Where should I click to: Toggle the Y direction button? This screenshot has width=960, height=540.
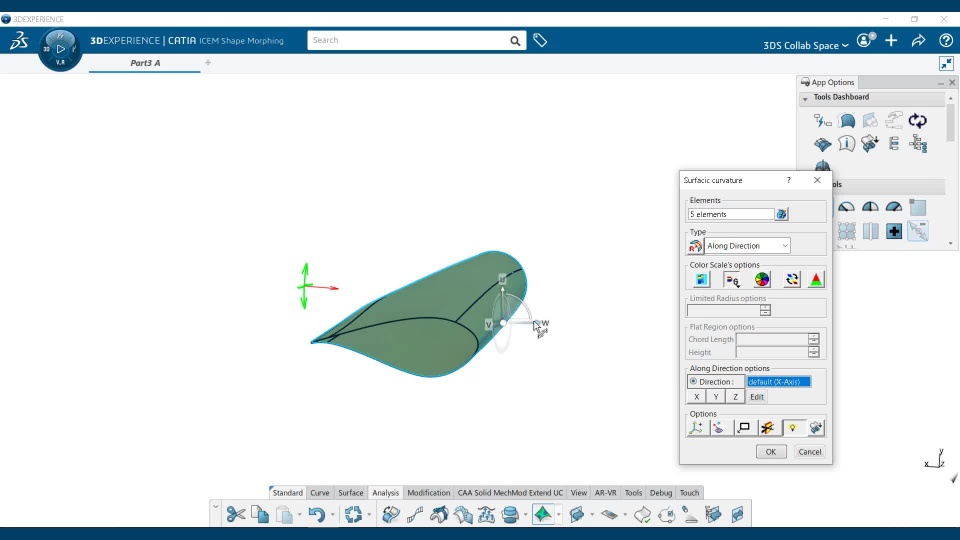[716, 397]
